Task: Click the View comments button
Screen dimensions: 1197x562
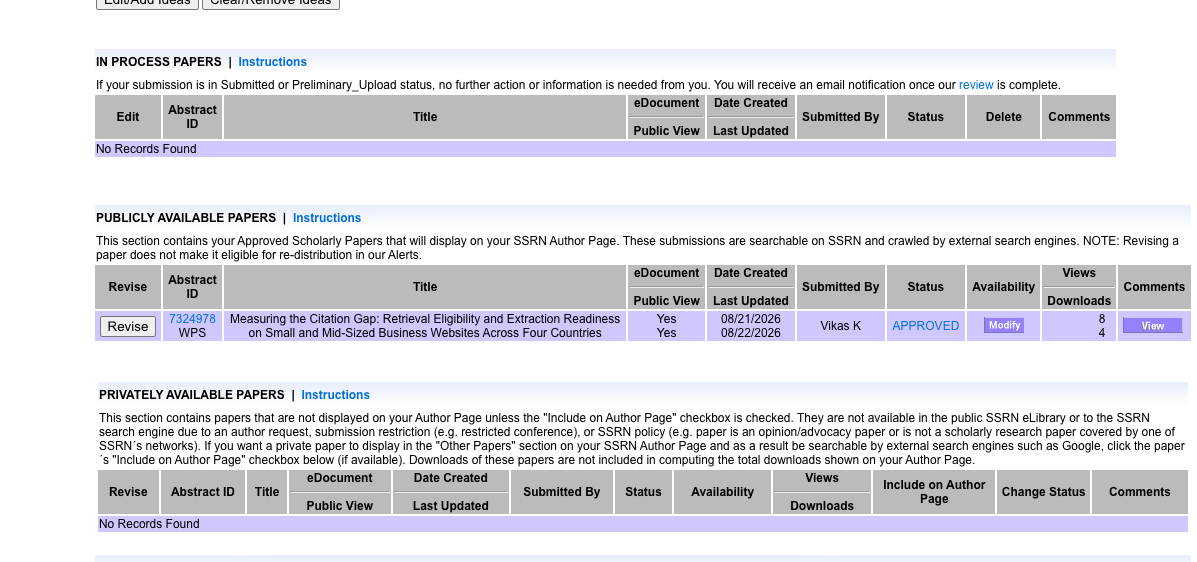Action: coord(1153,326)
